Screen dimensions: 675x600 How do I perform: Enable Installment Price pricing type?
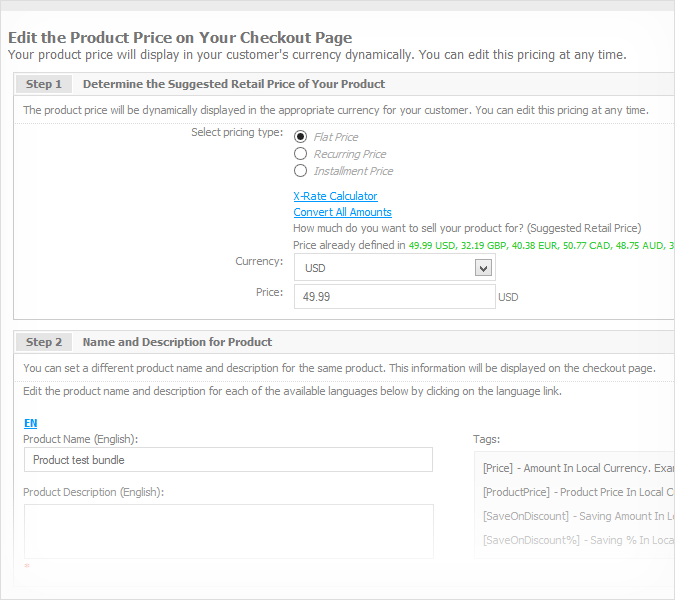coord(300,171)
